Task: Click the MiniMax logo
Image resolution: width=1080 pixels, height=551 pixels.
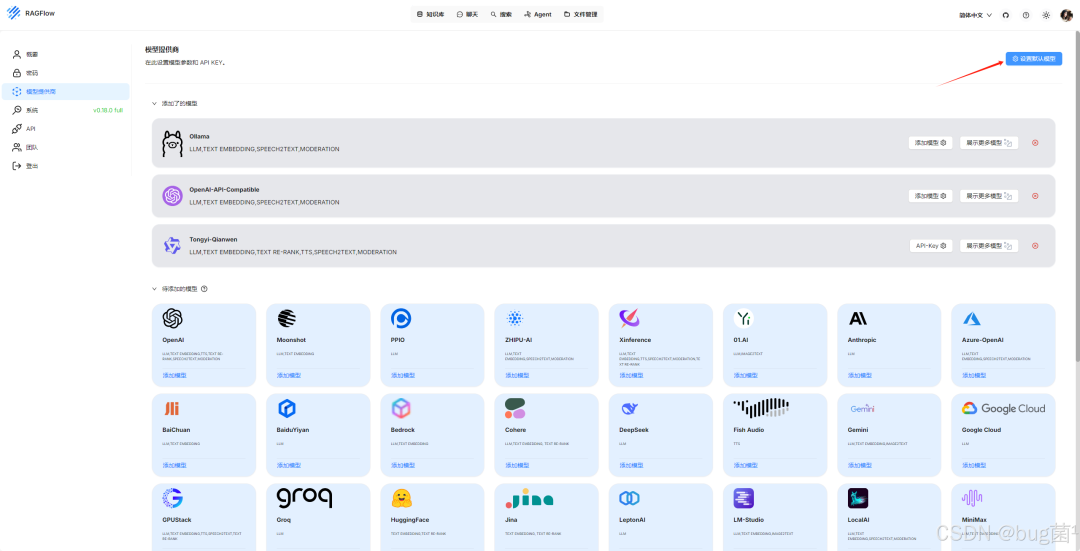Action: pos(972,498)
